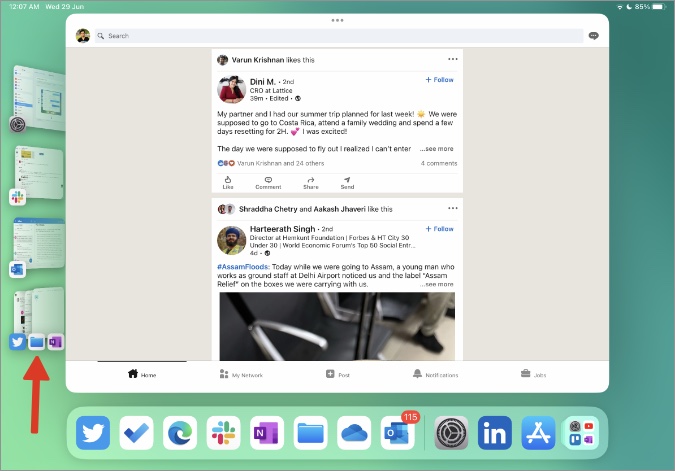
Task: Launch Microsoft Edge from the dock
Action: pyautogui.click(x=180, y=433)
